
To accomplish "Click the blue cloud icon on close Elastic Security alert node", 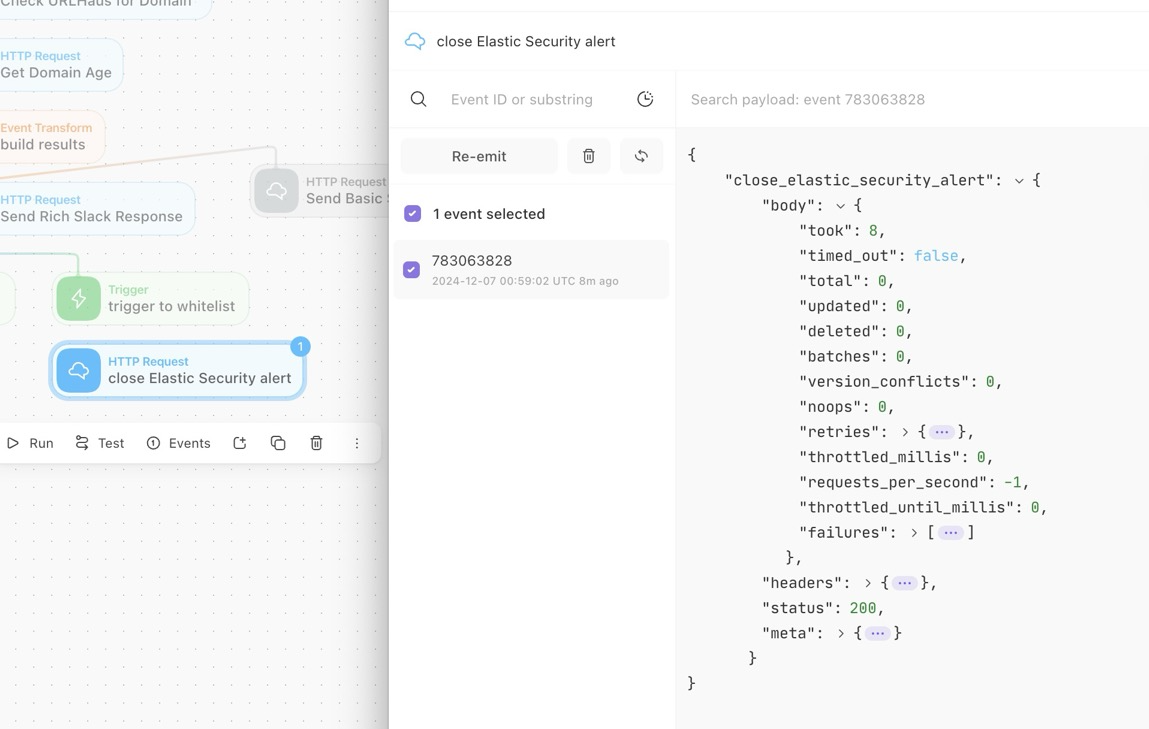I will coord(78,371).
